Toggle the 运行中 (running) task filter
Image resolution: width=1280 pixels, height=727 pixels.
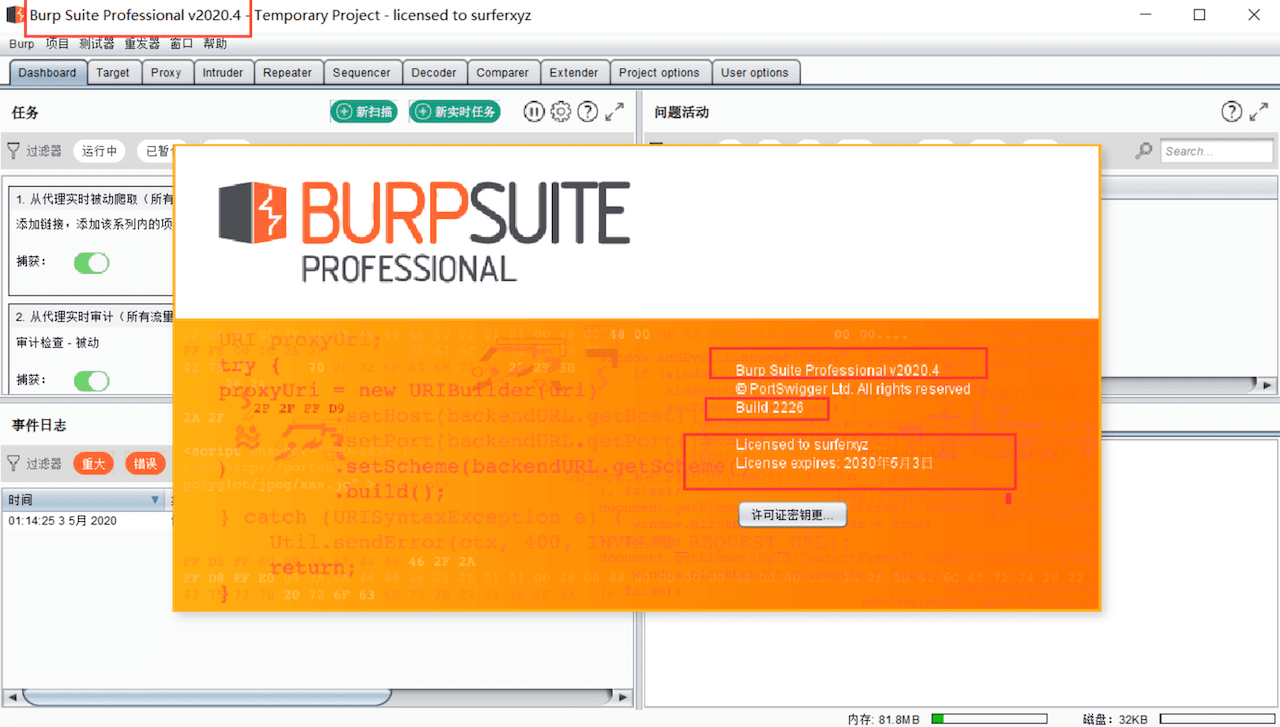coord(99,151)
